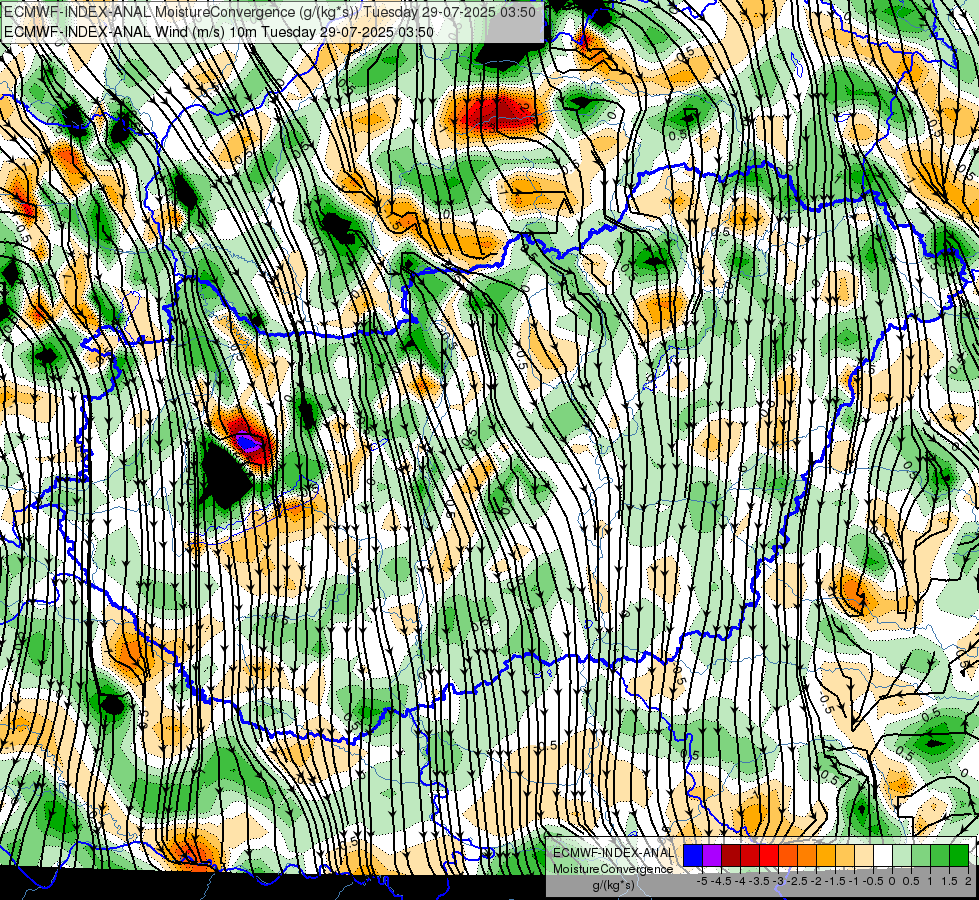Image resolution: width=979 pixels, height=900 pixels.
Task: Click the -2.5 legend tick label
Action: tap(797, 881)
